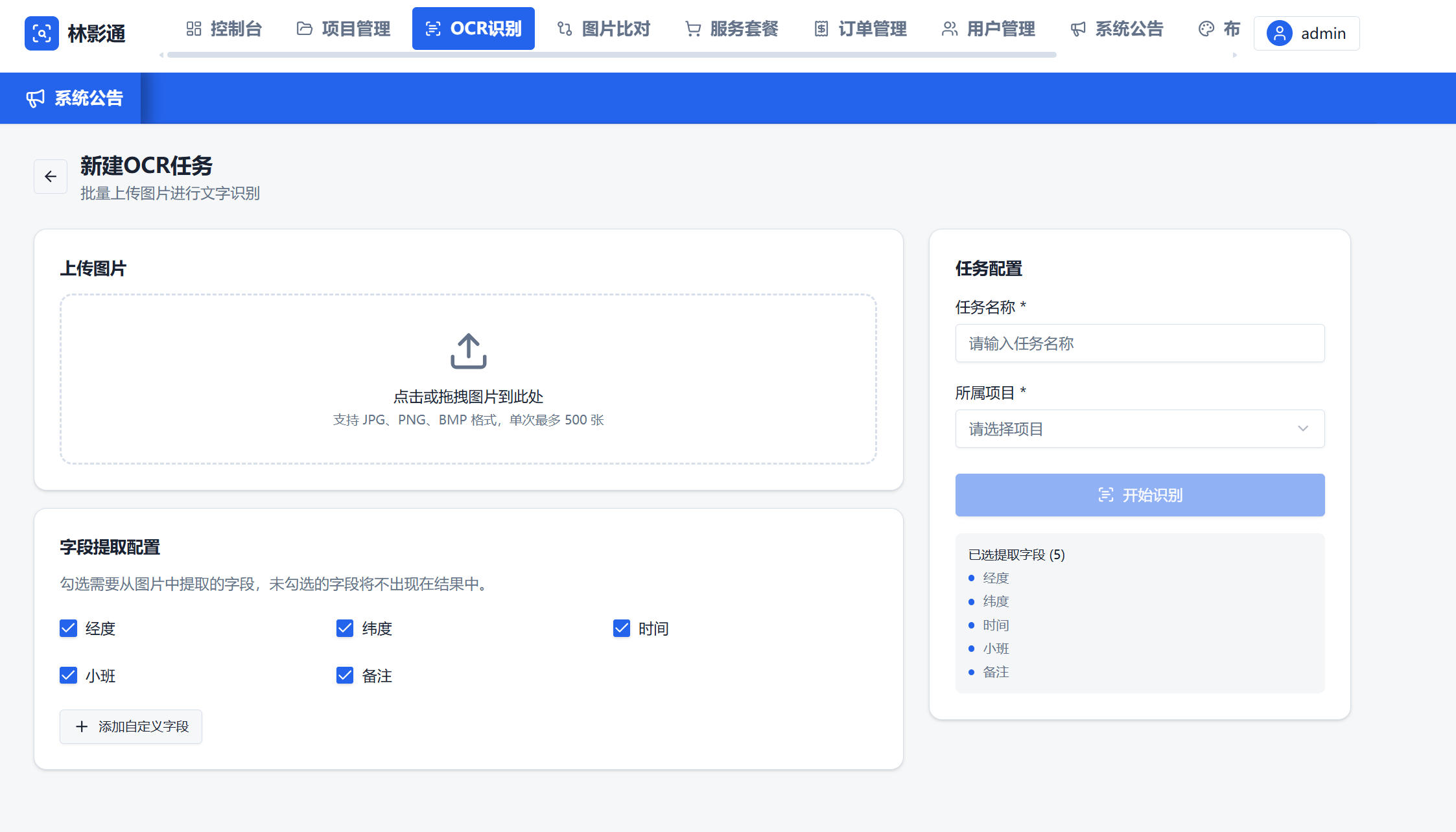This screenshot has height=832, width=1456.
Task: Click the 纬度 entry in the selected fields list
Action: pyautogui.click(x=996, y=601)
